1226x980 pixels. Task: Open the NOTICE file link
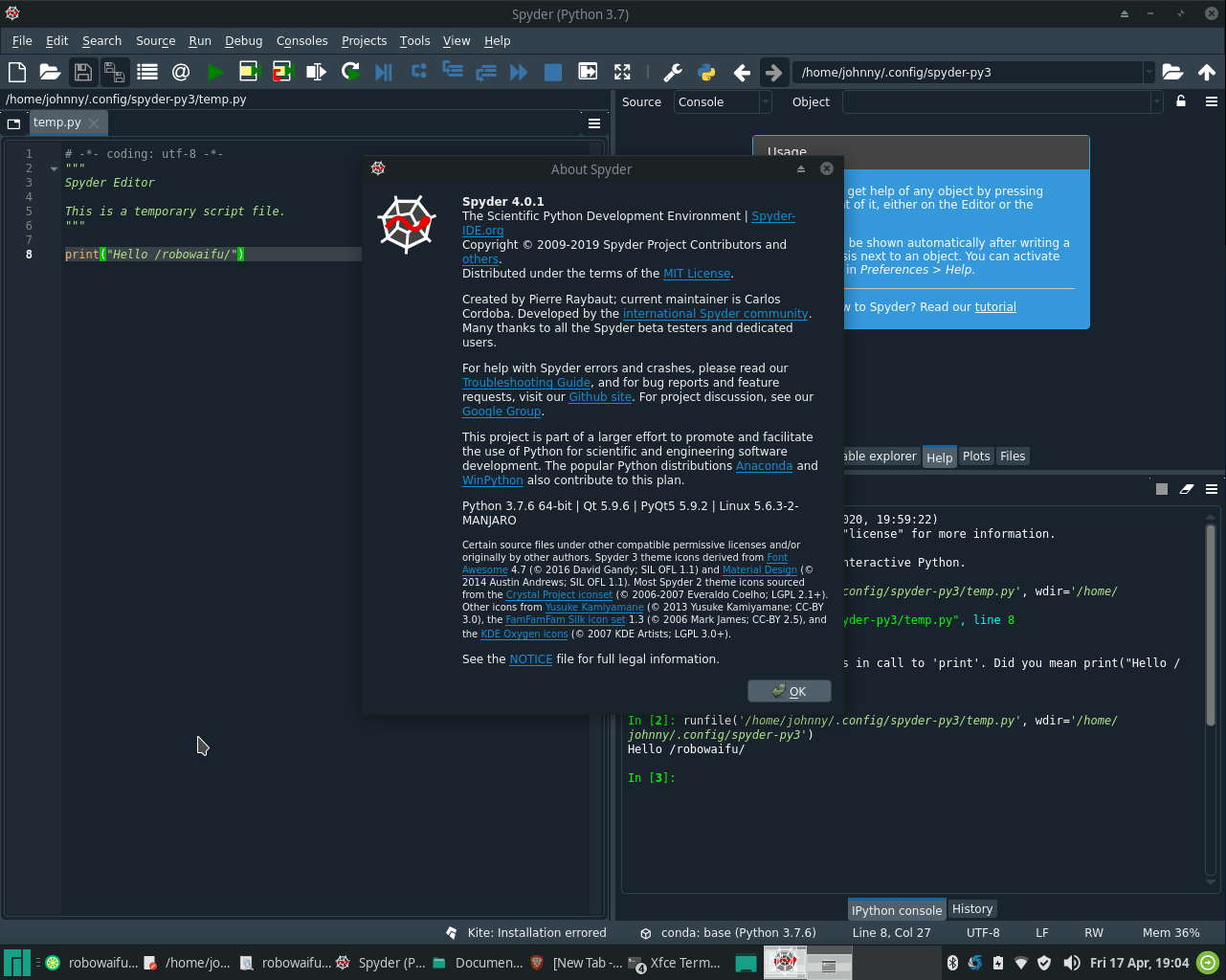click(x=531, y=659)
